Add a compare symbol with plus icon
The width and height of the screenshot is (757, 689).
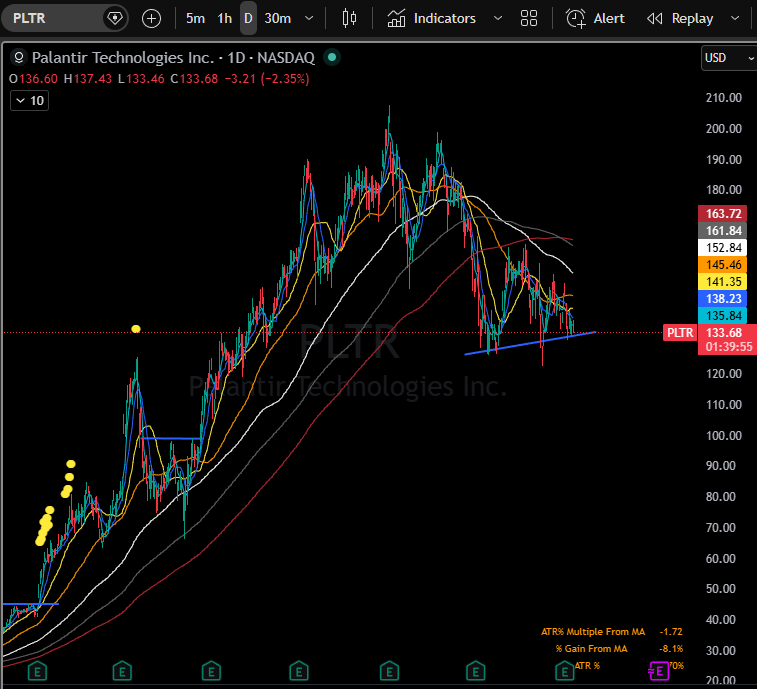[x=151, y=18]
